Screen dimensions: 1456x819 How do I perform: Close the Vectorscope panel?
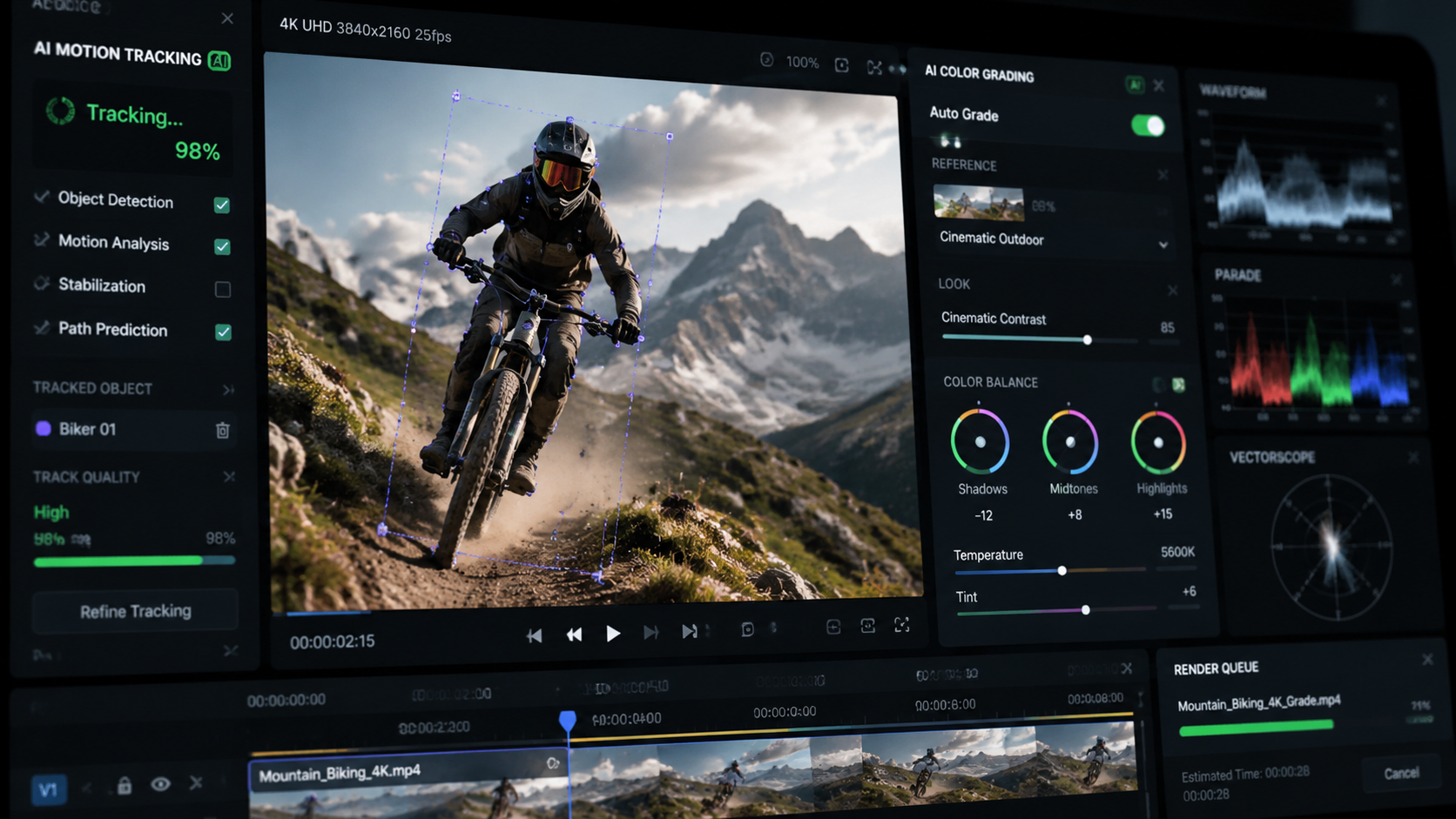(x=1413, y=457)
